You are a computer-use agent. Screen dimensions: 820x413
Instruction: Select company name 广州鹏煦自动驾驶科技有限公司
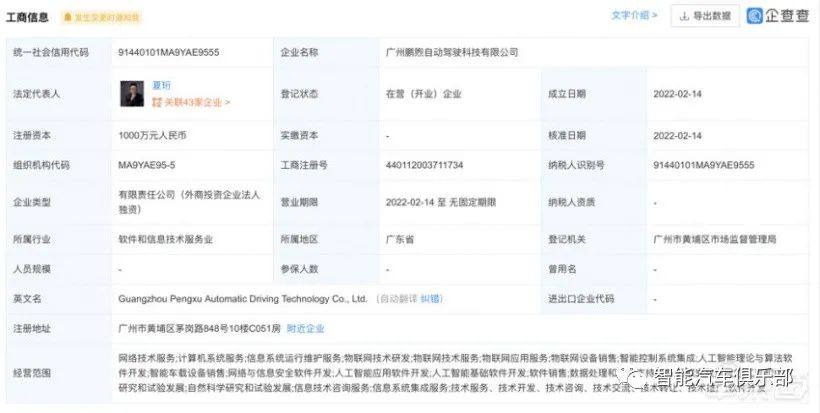[x=452, y=52]
